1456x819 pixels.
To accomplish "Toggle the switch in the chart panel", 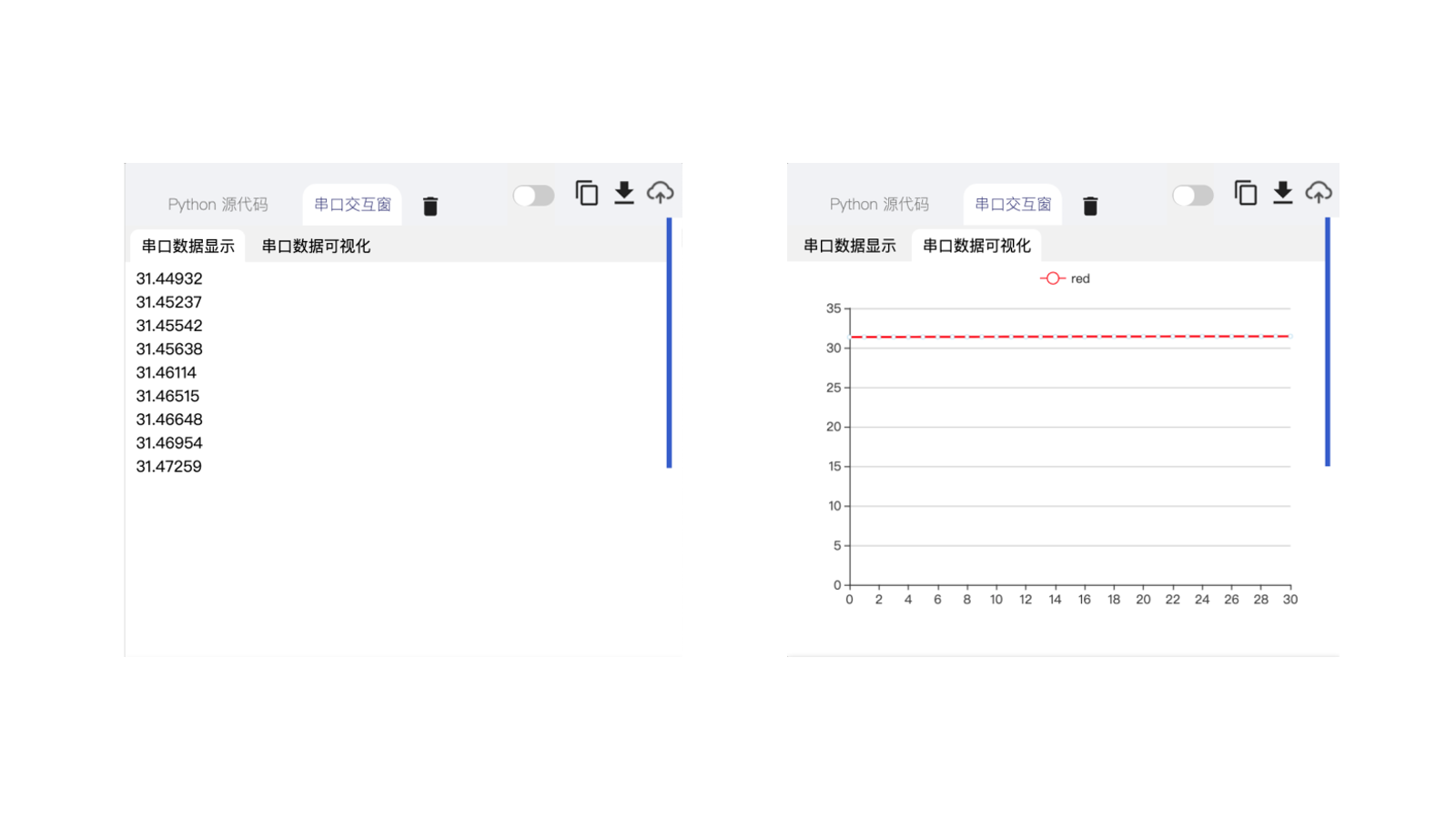I will pos(1192,196).
